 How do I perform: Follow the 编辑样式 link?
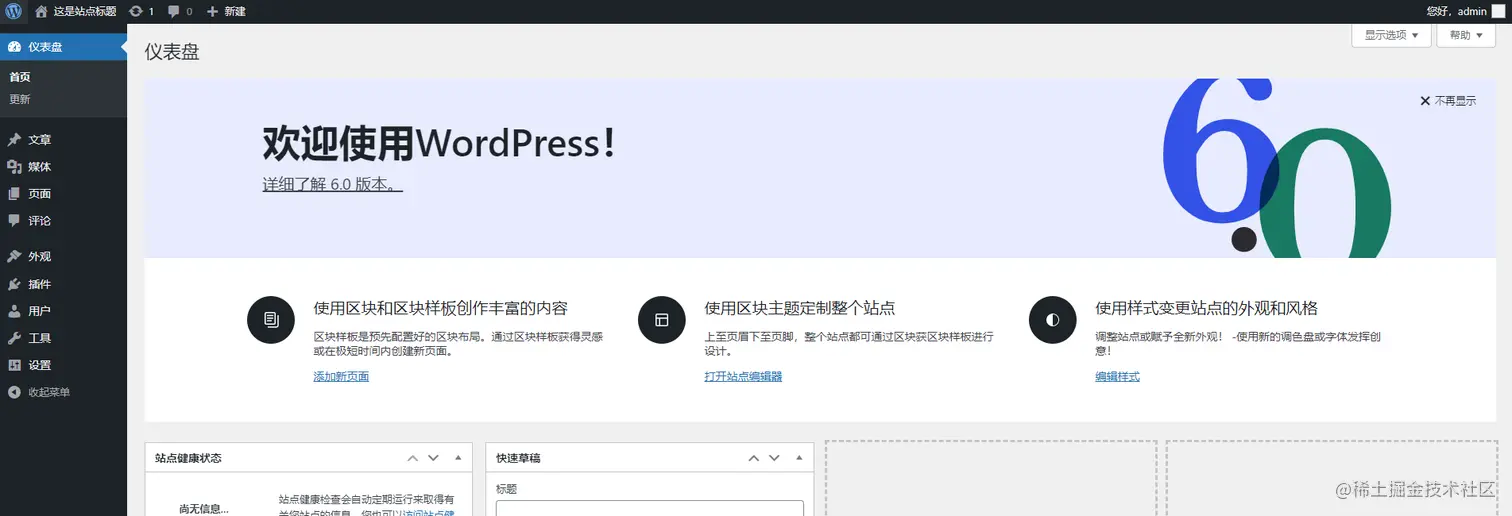[1117, 377]
